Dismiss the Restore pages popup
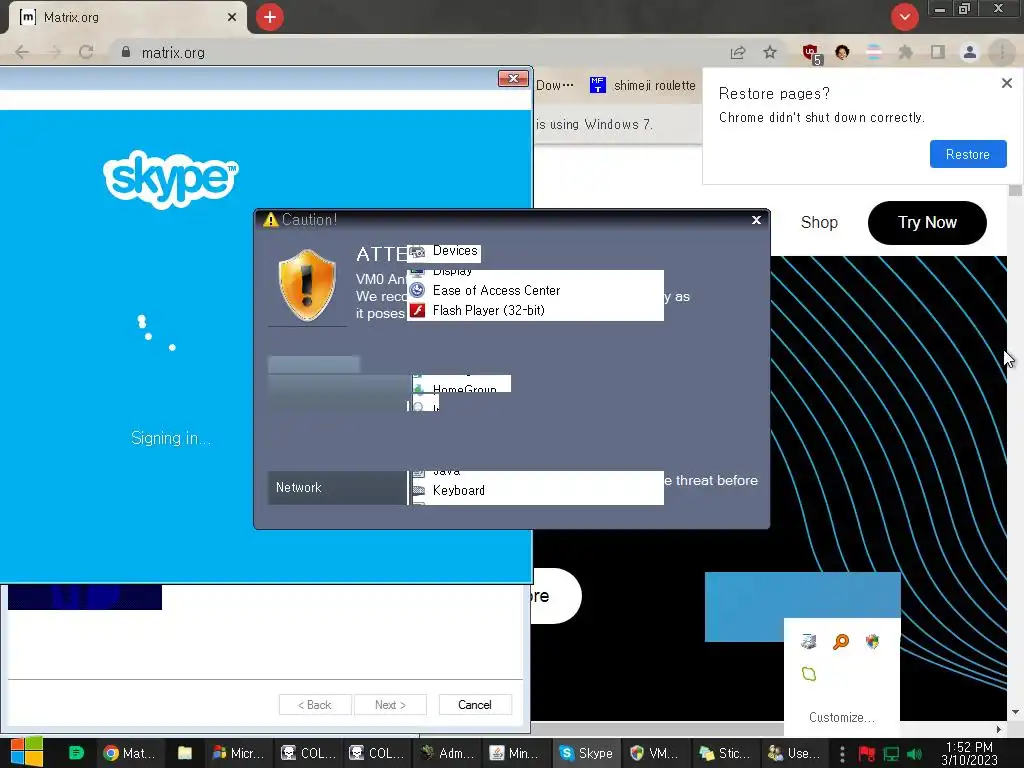The width and height of the screenshot is (1024, 768). coord(1006,83)
